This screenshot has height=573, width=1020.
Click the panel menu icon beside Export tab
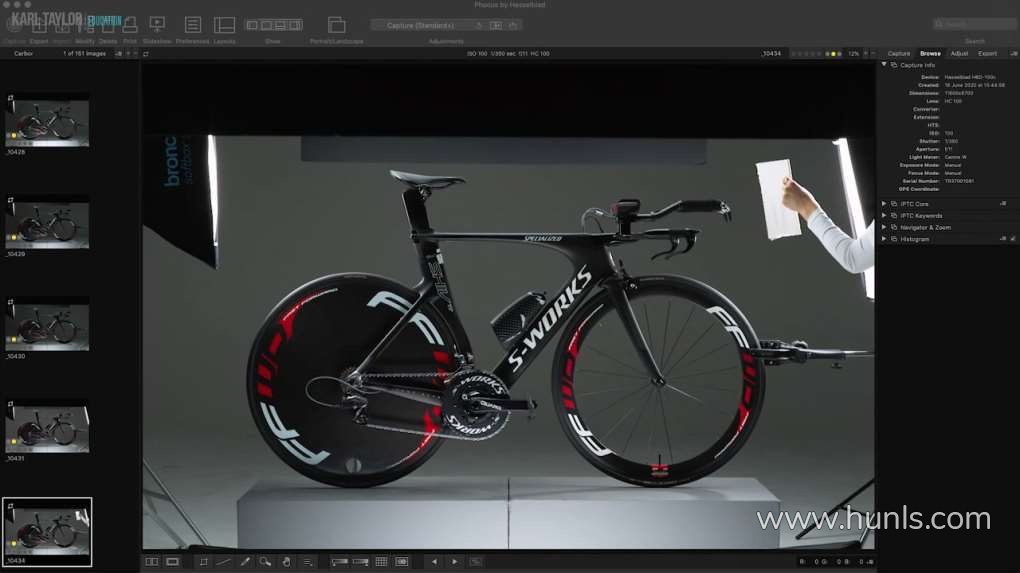click(x=1013, y=54)
